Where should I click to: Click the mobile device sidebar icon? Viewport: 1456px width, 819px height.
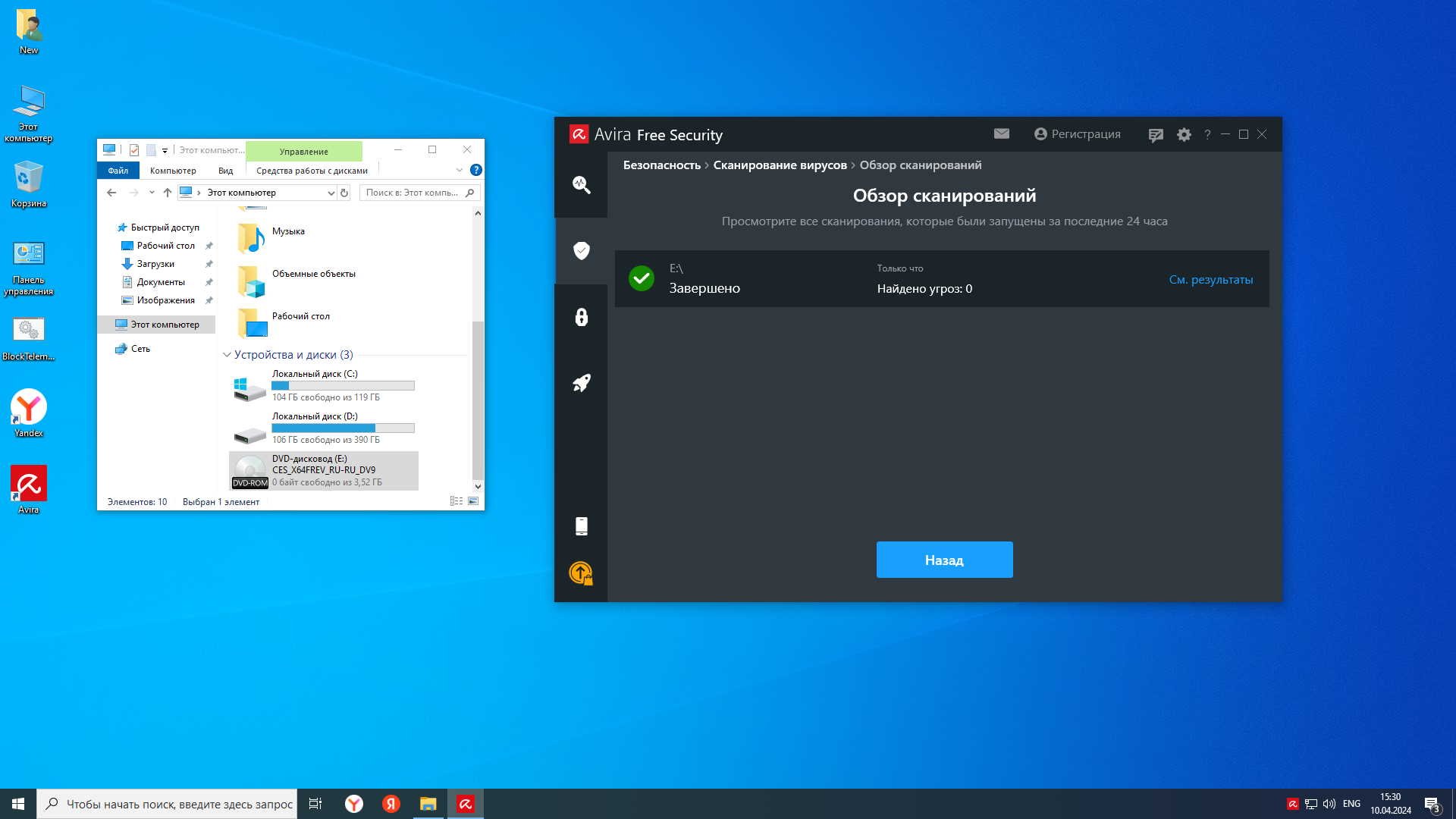(x=582, y=526)
